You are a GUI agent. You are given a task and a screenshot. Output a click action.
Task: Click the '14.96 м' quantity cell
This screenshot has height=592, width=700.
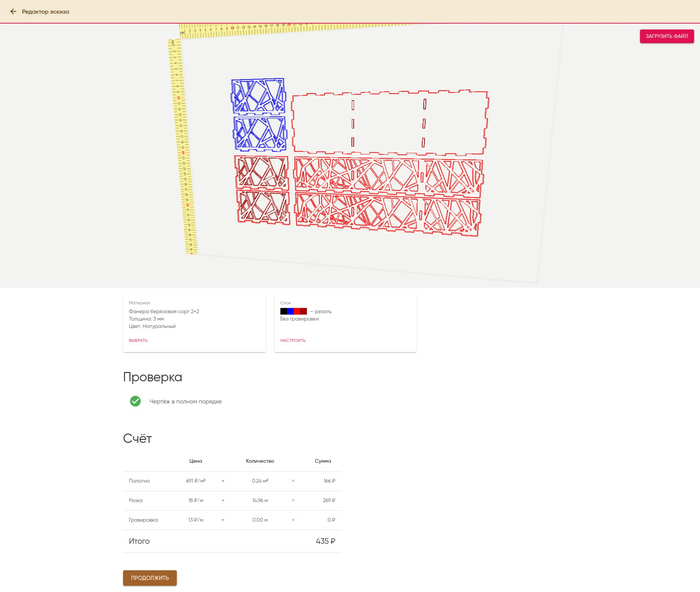point(260,500)
